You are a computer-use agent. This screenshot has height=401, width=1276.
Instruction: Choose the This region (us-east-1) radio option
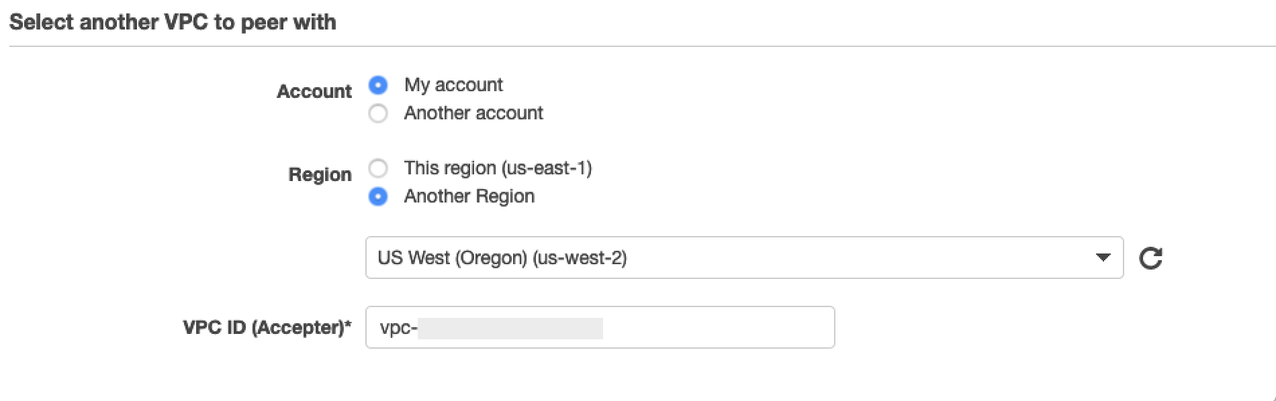(378, 168)
